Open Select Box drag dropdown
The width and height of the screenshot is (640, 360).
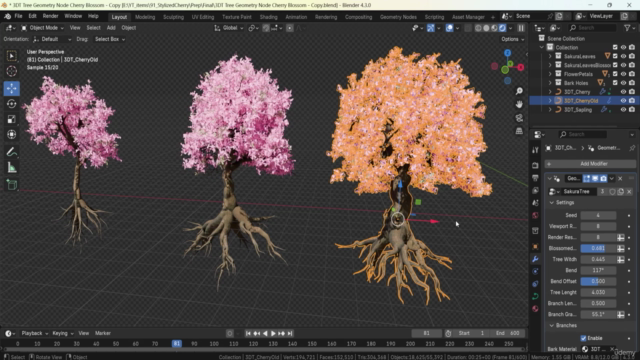[x=110, y=39]
